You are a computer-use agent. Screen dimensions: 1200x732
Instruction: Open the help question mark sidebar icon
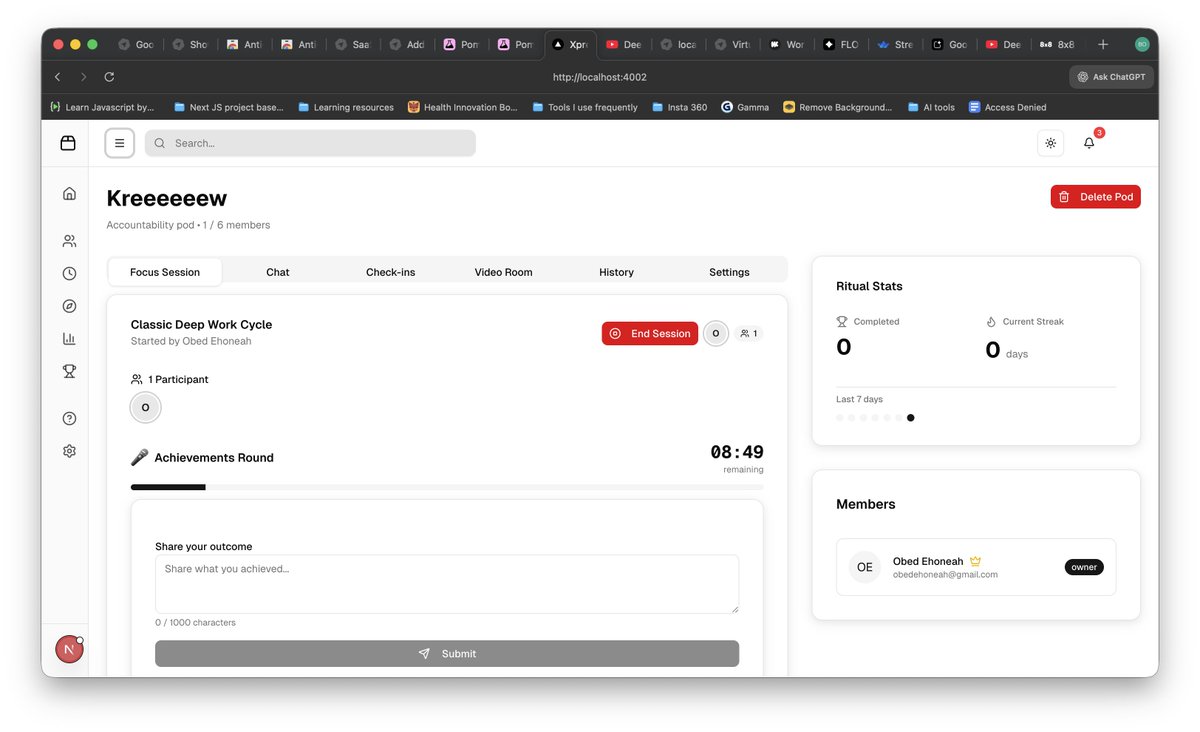click(69, 418)
